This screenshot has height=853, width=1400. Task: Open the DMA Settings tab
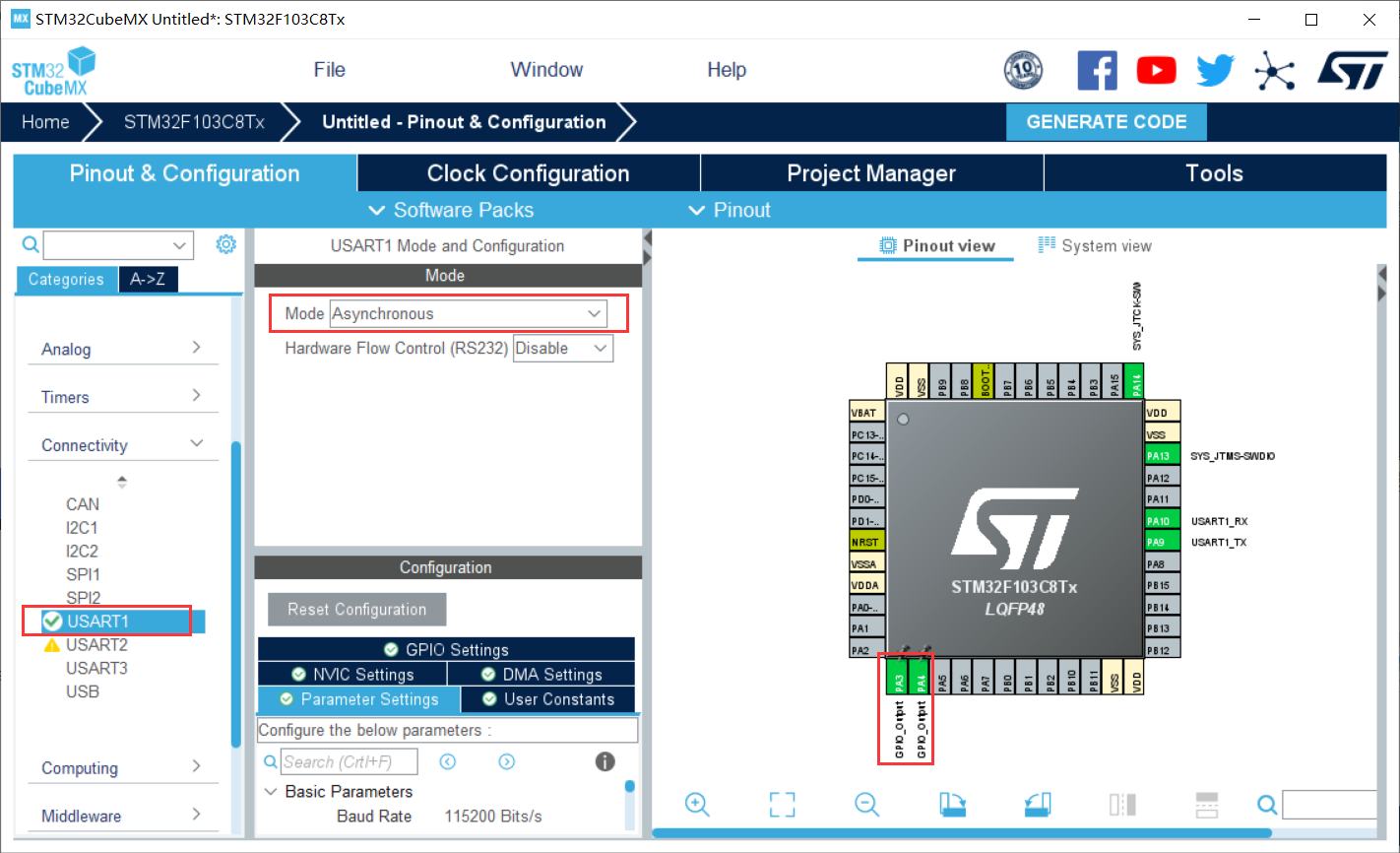[x=541, y=674]
